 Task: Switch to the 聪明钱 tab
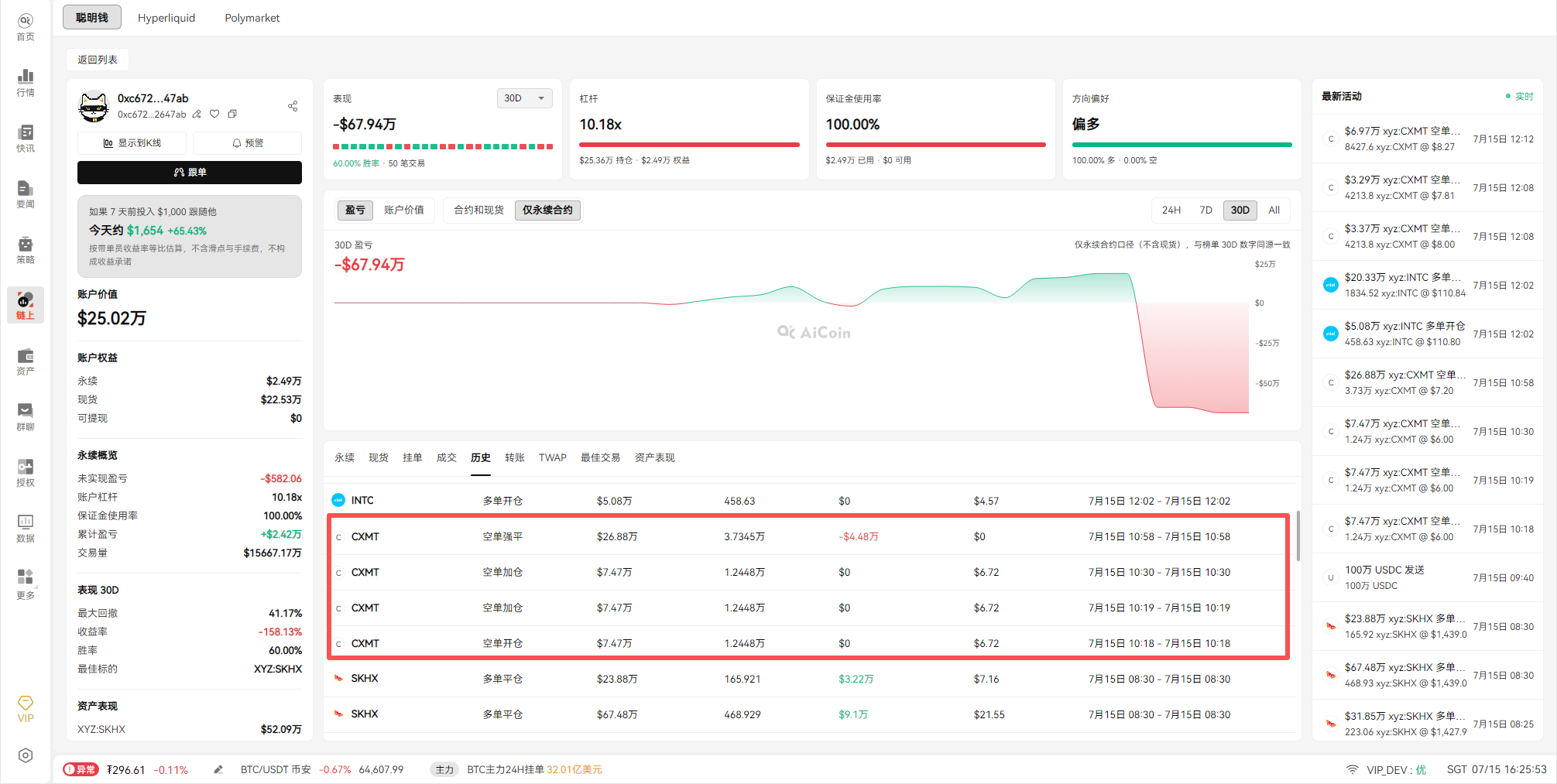point(92,17)
